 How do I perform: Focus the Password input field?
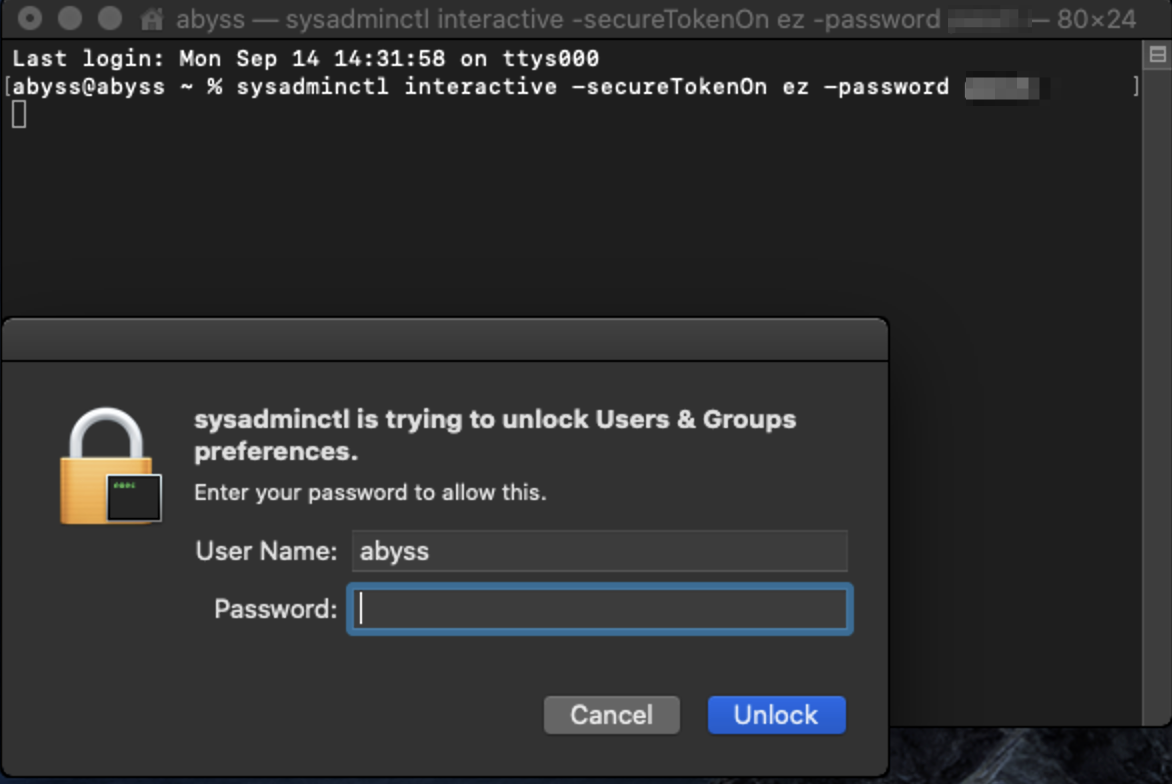tap(599, 609)
